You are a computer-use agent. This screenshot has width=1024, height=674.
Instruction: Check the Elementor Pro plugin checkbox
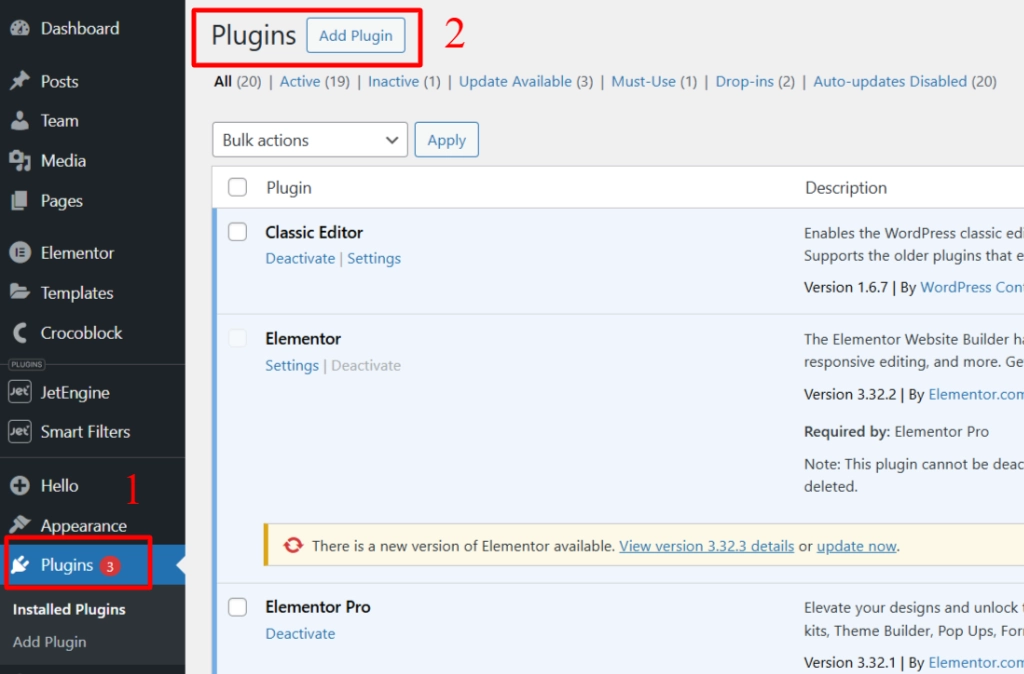pos(237,606)
